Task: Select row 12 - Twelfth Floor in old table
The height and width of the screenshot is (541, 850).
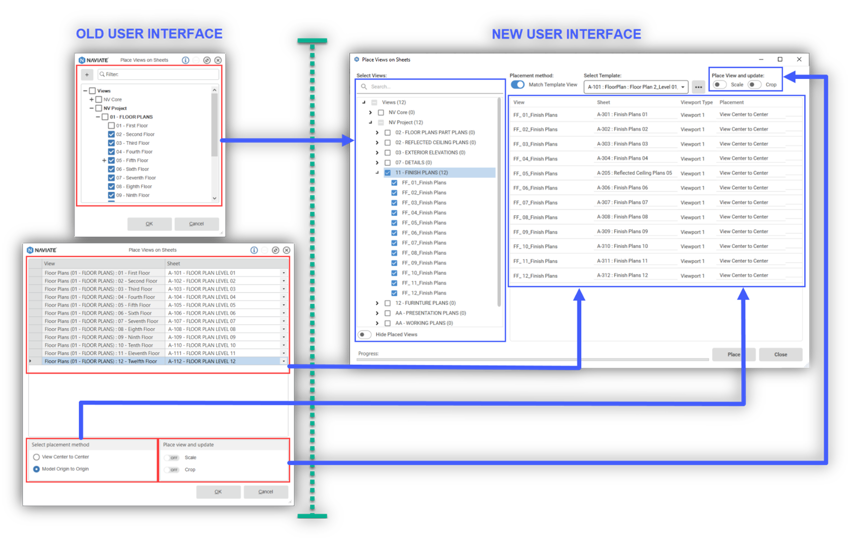Action: 157,361
